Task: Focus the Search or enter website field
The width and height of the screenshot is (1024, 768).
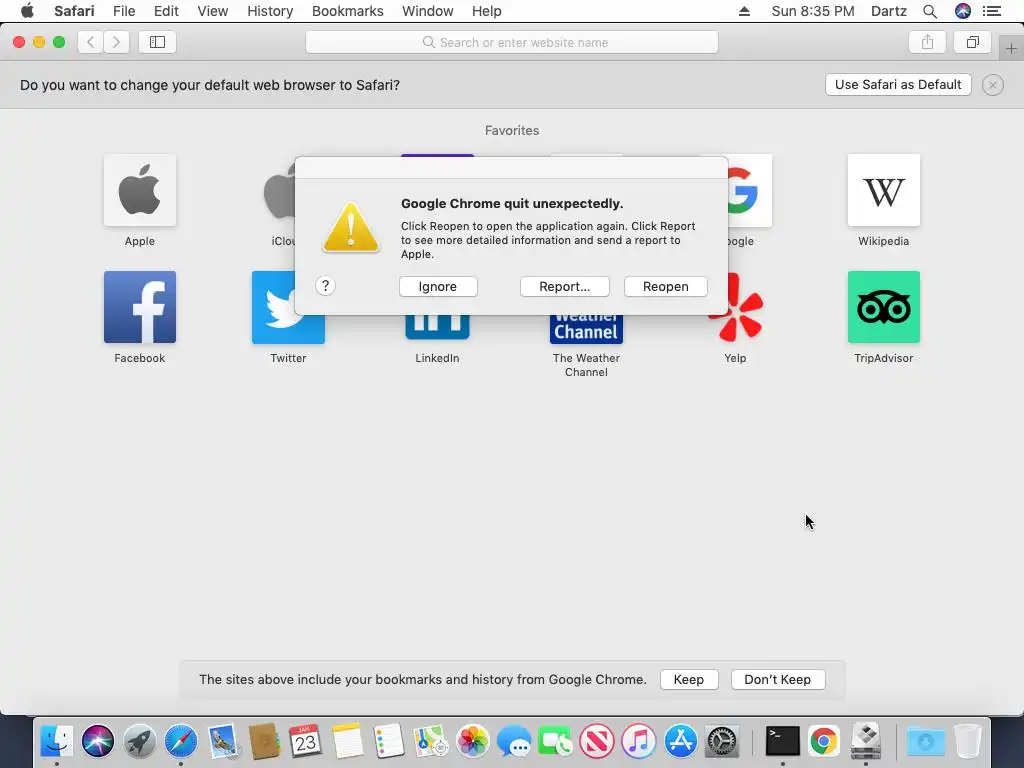Action: click(512, 42)
